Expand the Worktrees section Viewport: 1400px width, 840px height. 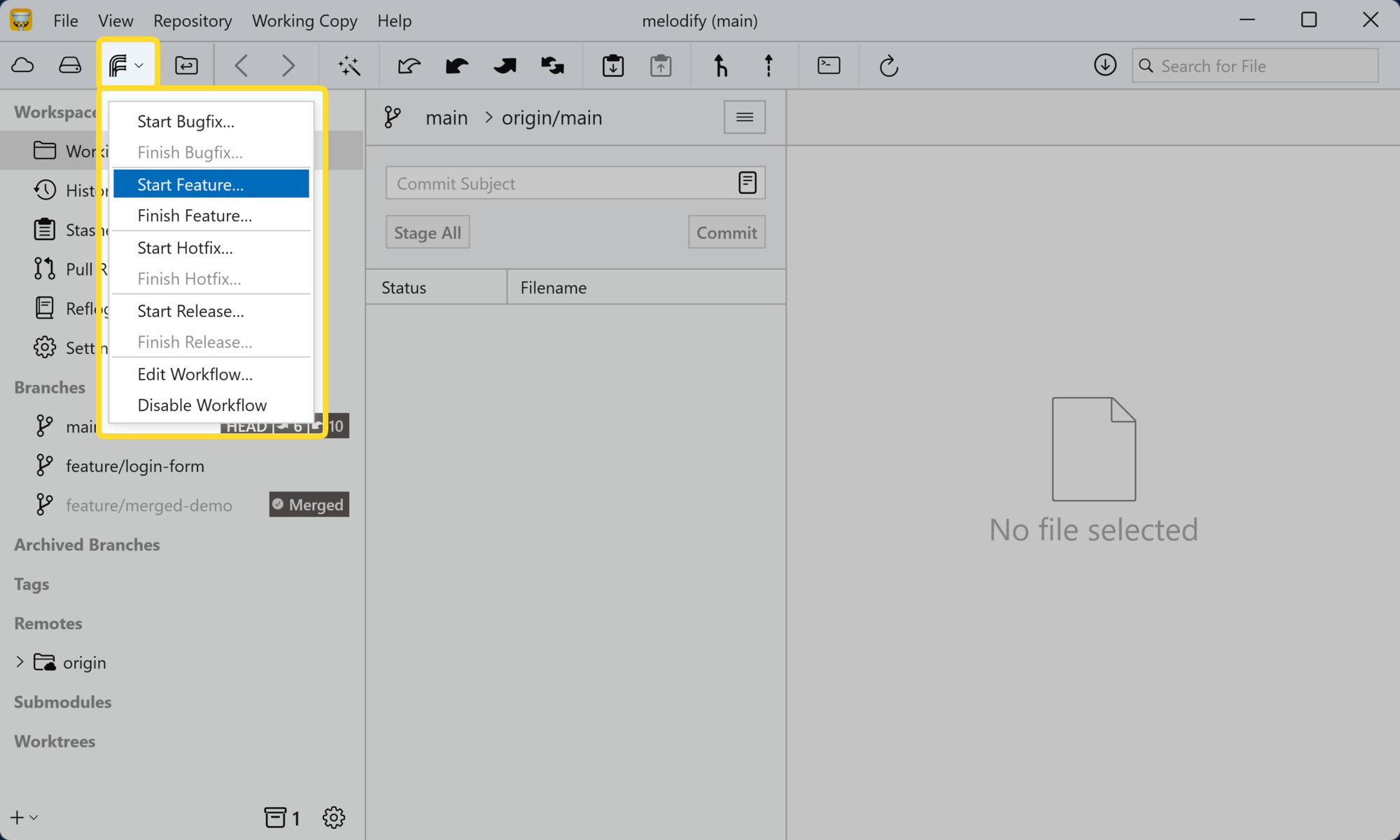pos(55,741)
